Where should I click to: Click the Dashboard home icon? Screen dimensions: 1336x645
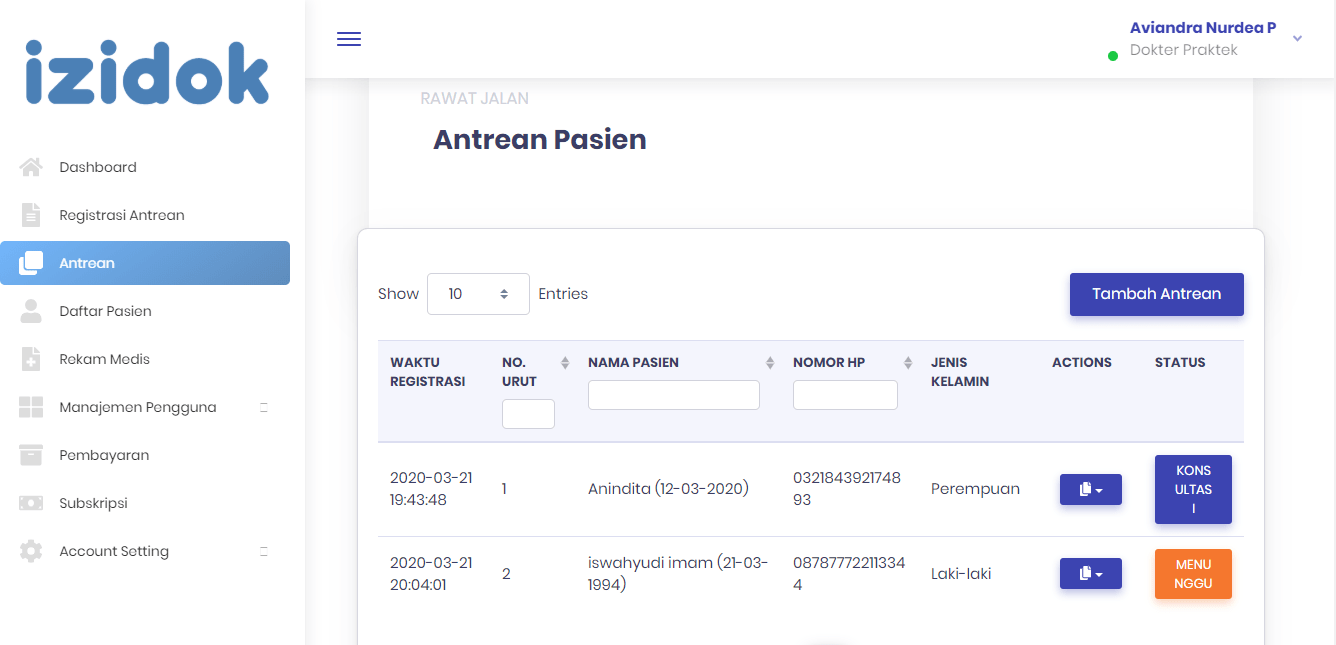31,167
